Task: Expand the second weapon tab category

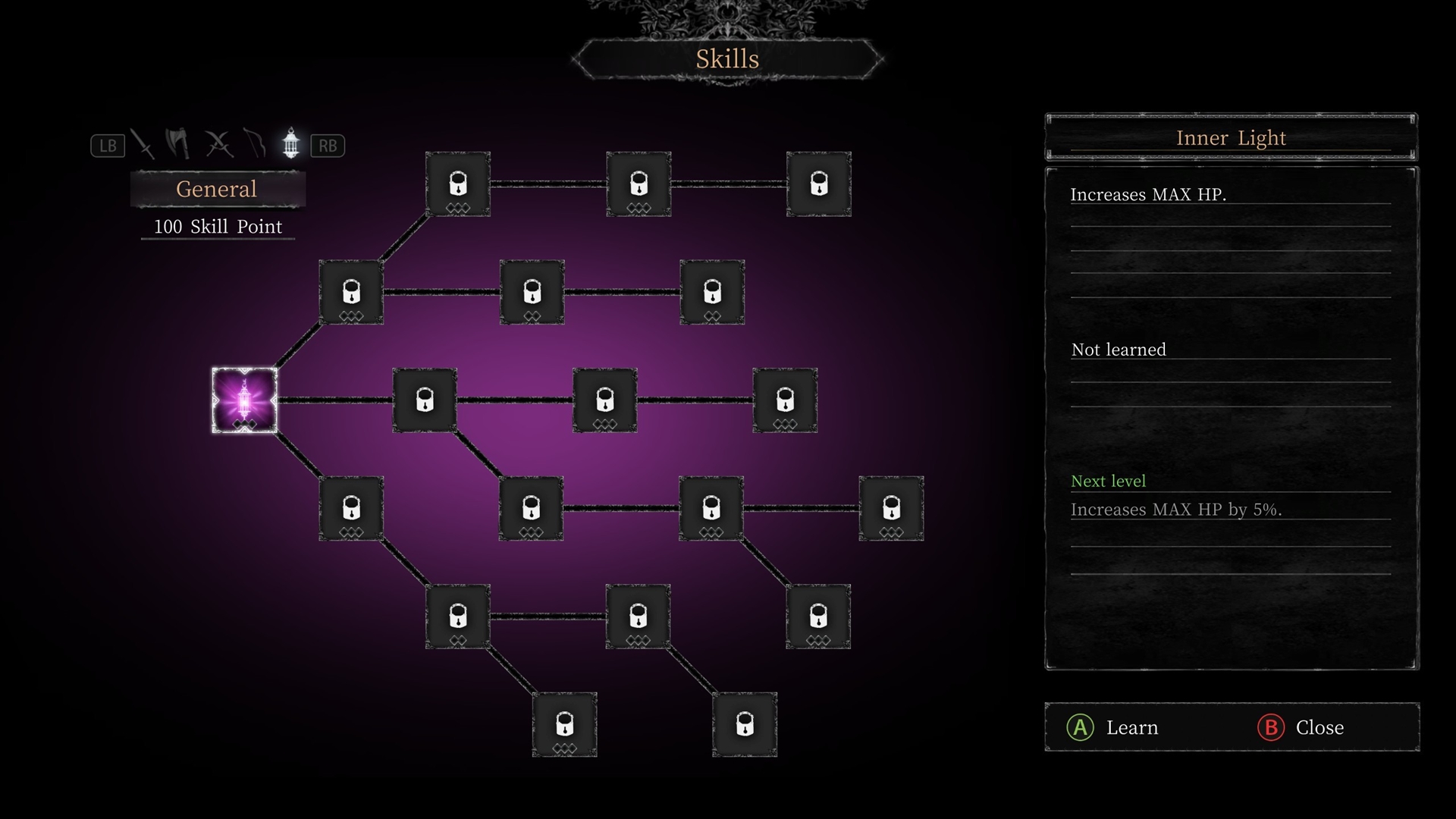Action: point(179,145)
